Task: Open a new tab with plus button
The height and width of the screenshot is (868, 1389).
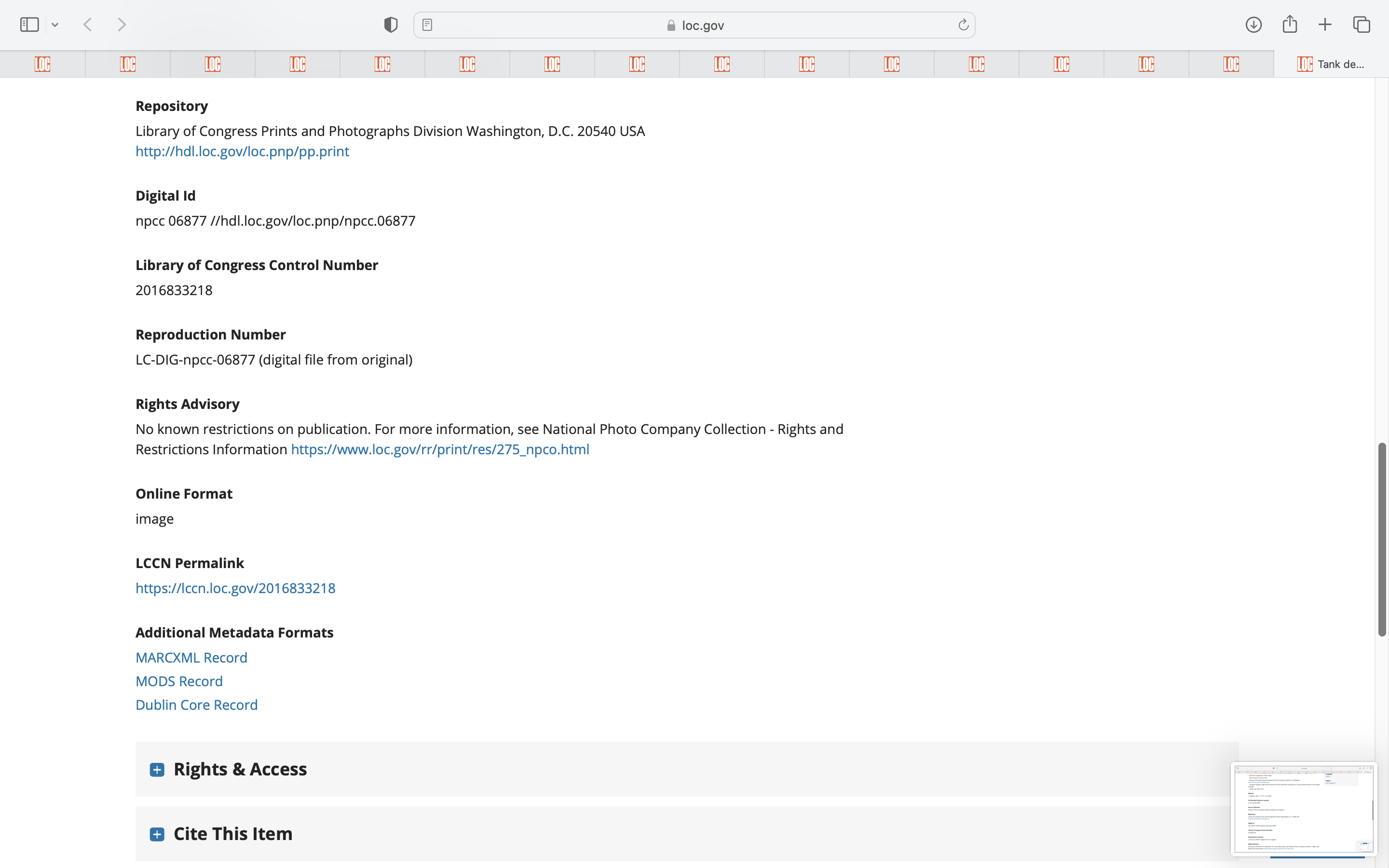Action: tap(1325, 25)
